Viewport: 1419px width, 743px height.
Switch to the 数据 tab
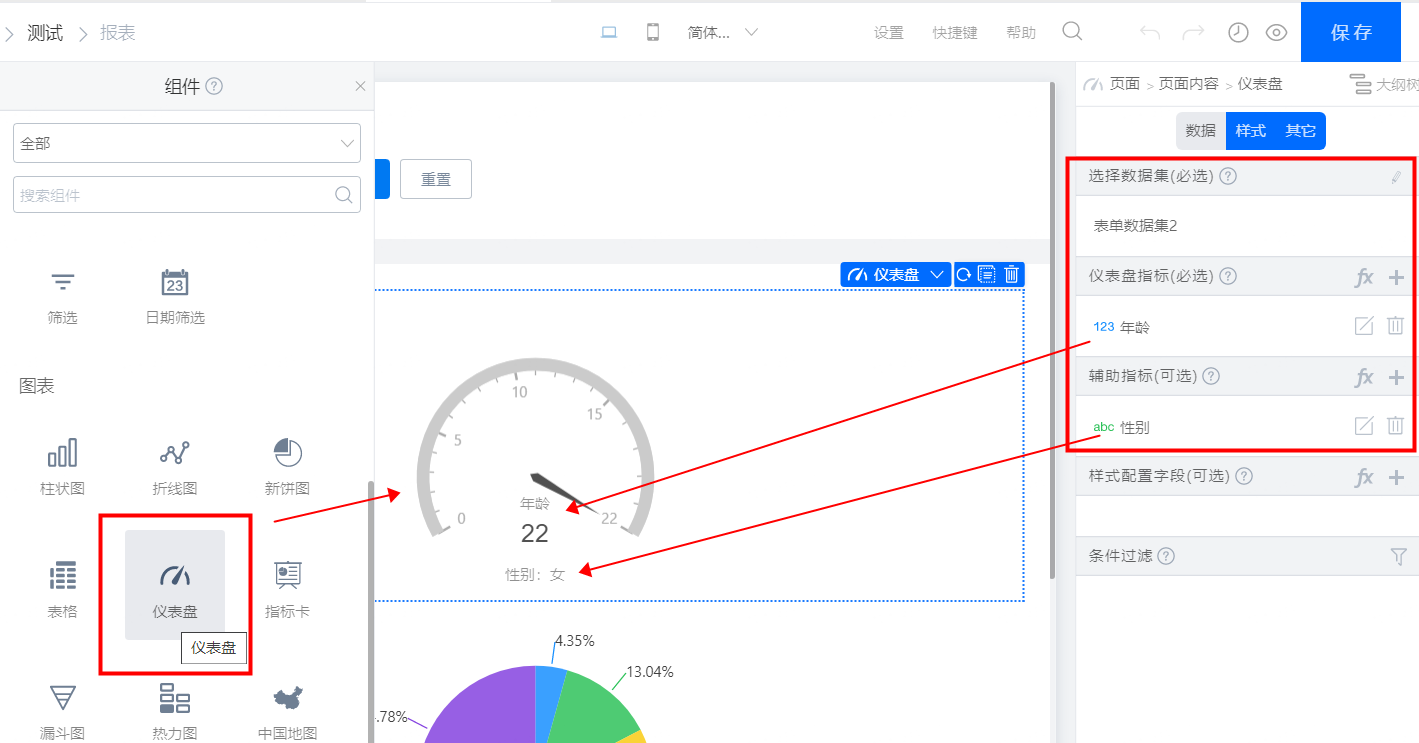(x=1201, y=131)
